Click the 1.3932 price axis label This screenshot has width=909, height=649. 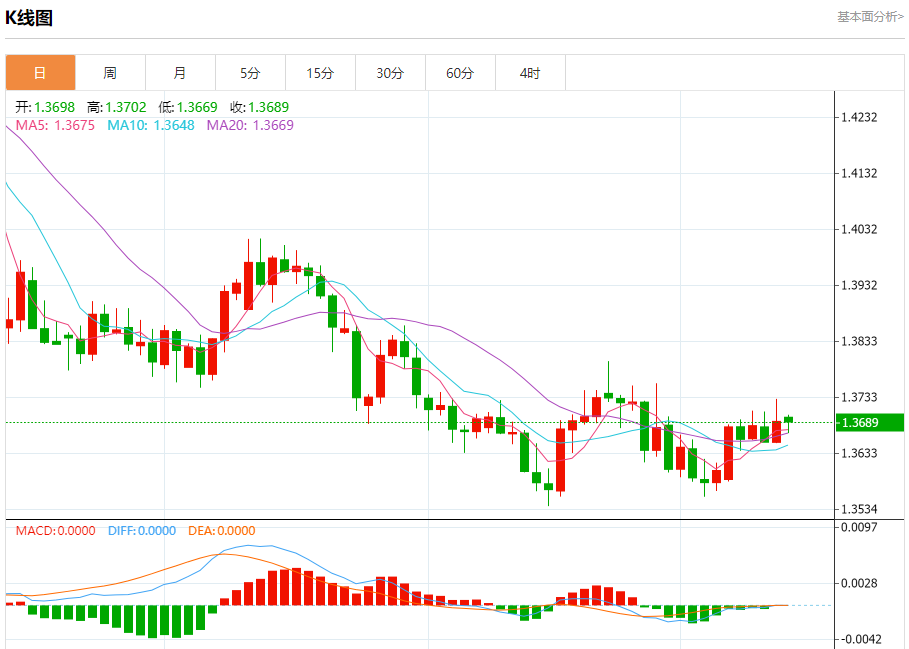tap(859, 285)
